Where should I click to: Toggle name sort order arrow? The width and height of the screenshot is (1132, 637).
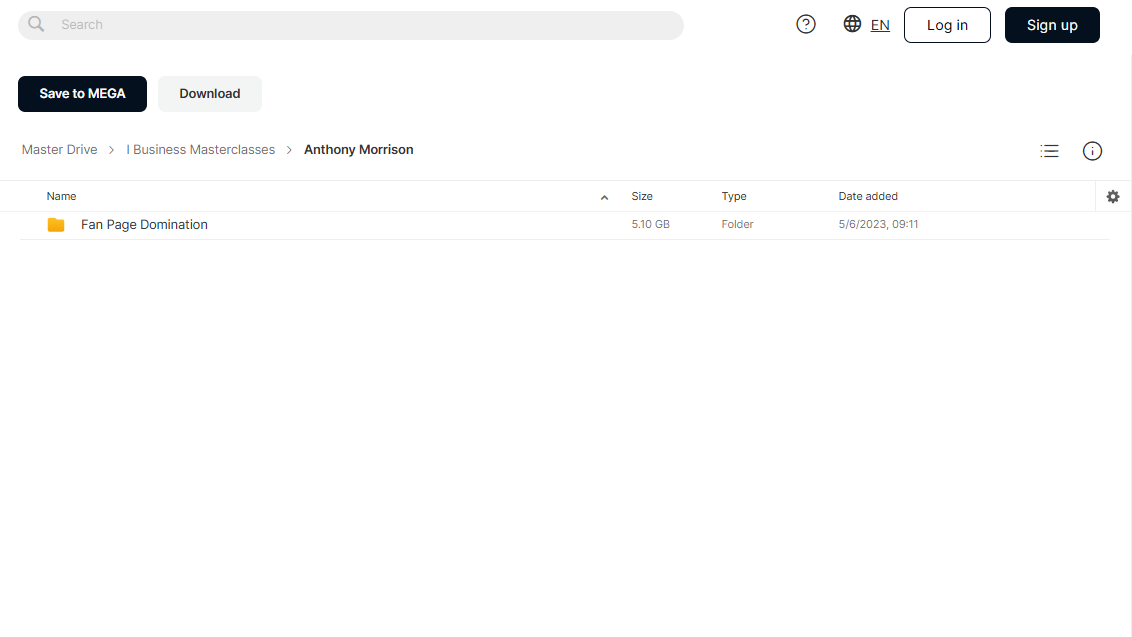tap(604, 197)
